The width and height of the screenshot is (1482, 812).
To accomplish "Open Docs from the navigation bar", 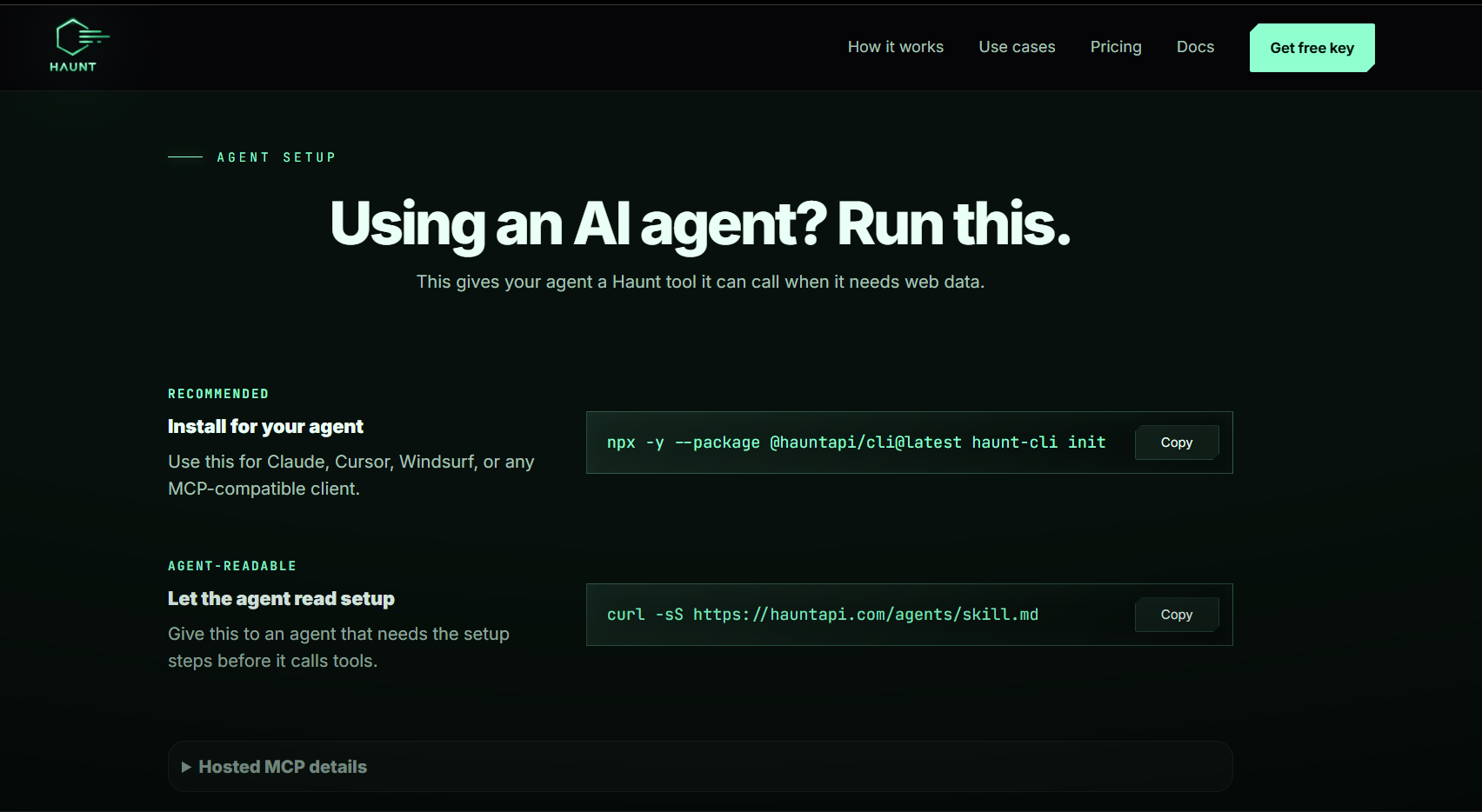I will pos(1195,47).
